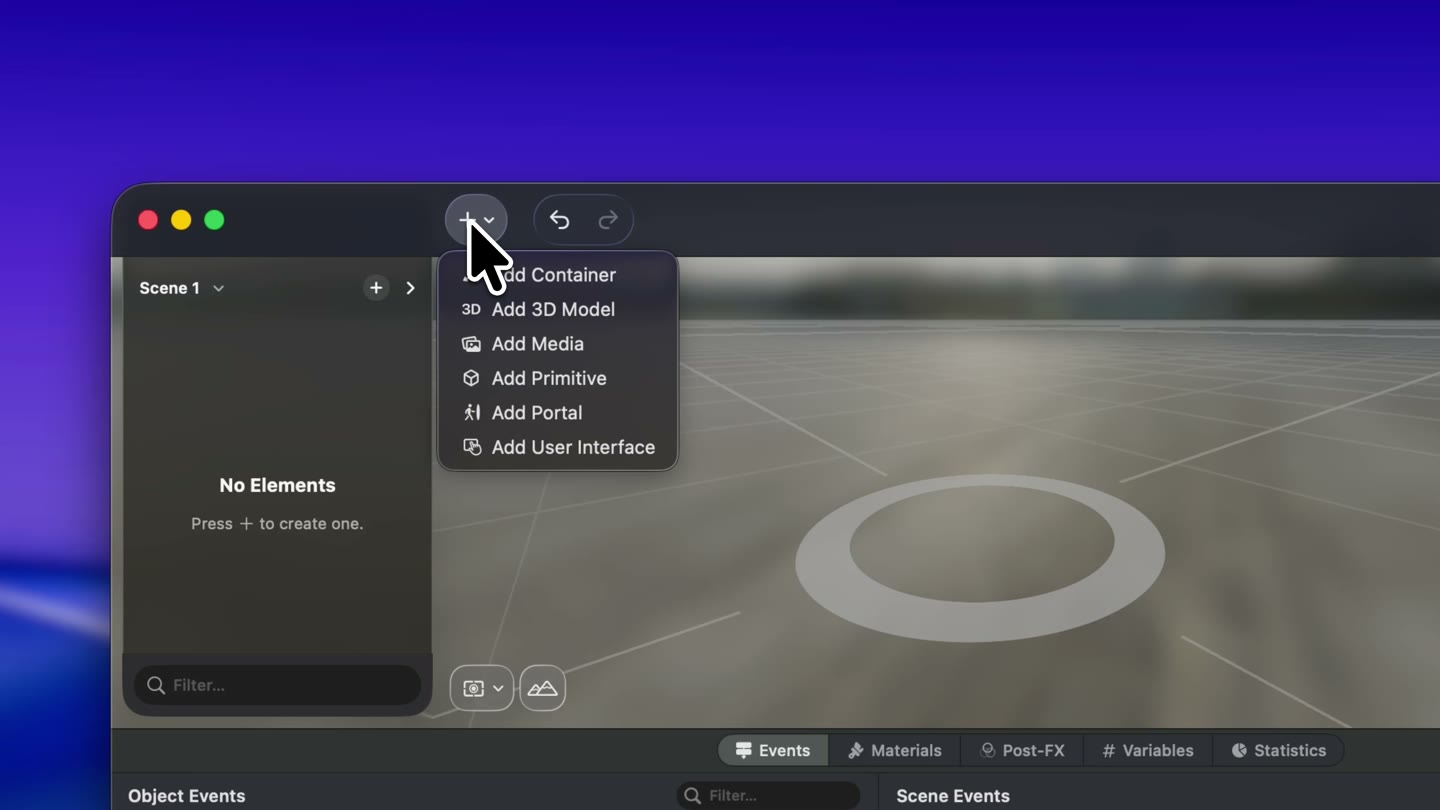Choose Add Primitive from the menu

pyautogui.click(x=557, y=378)
